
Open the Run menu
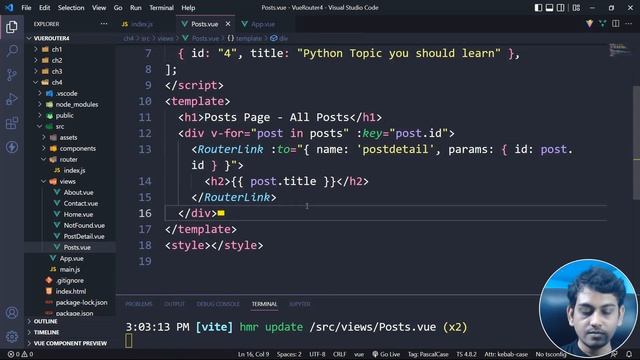click(x=136, y=8)
